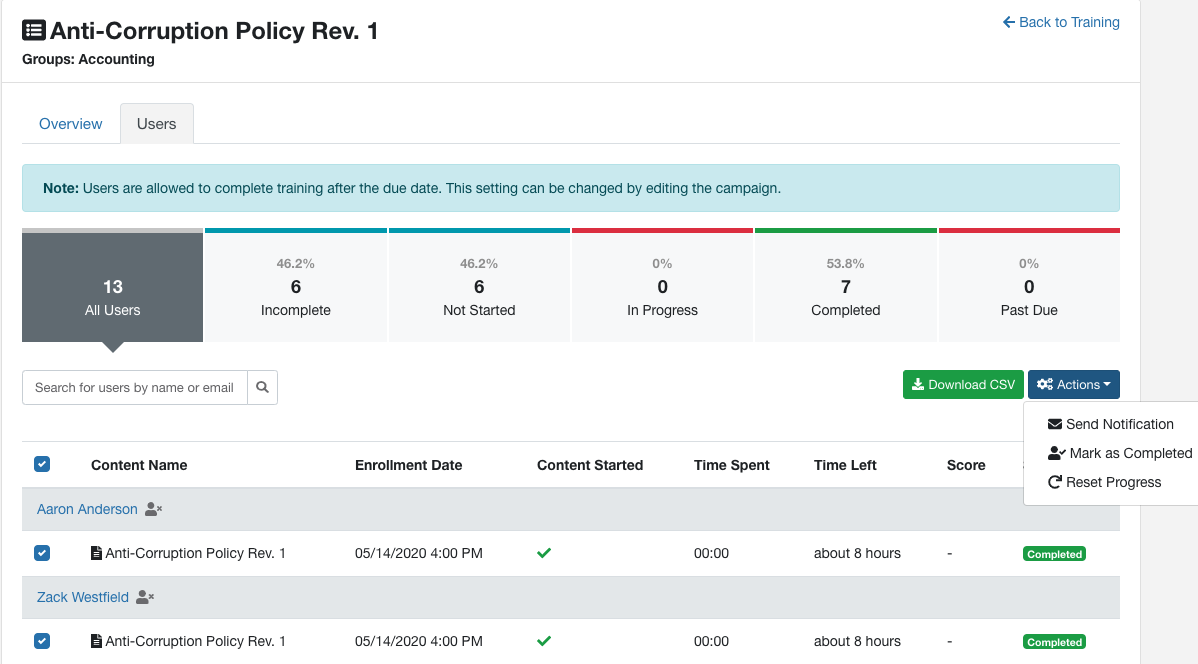Click the gears icon on the Actions button

(x=1046, y=384)
